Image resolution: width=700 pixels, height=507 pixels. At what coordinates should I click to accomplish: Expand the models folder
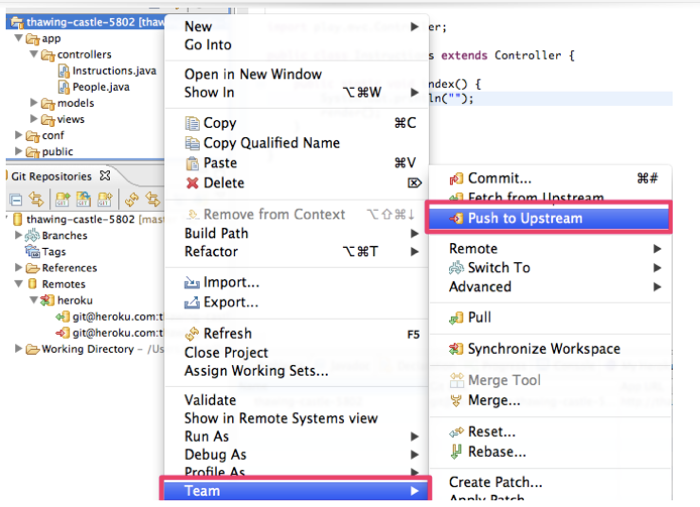click(x=34, y=103)
